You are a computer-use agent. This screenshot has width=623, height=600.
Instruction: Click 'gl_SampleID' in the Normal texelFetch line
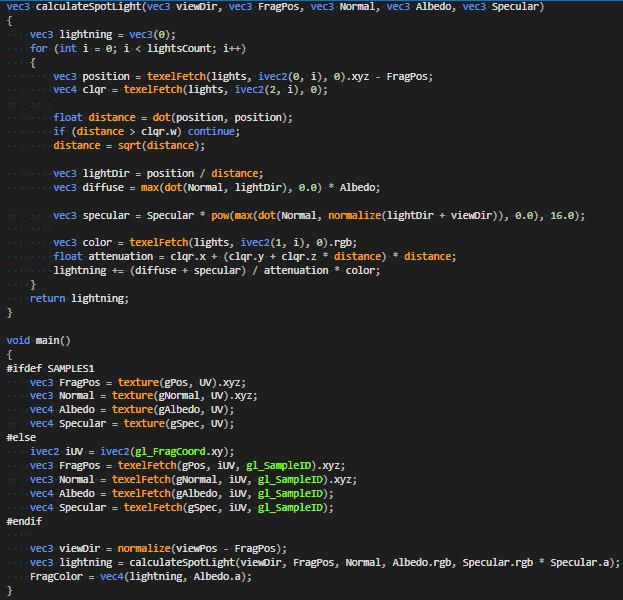click(x=290, y=480)
